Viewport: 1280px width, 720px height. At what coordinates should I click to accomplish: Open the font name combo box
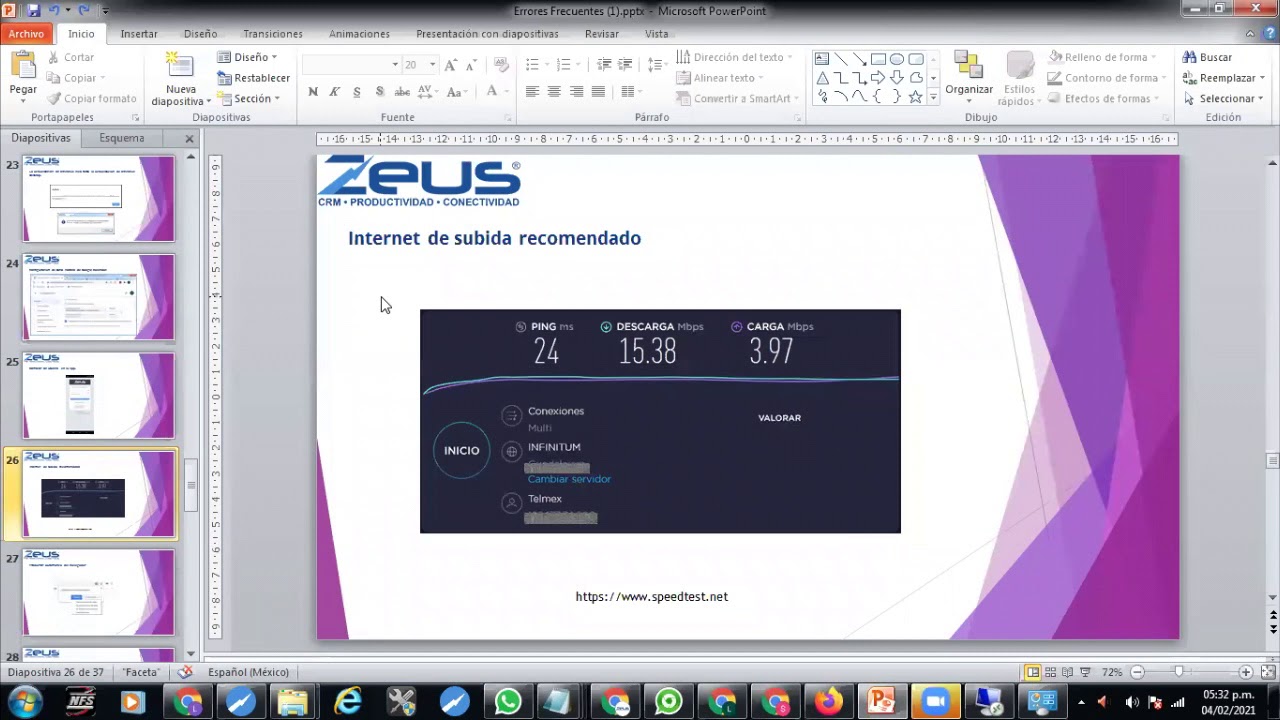pos(351,64)
